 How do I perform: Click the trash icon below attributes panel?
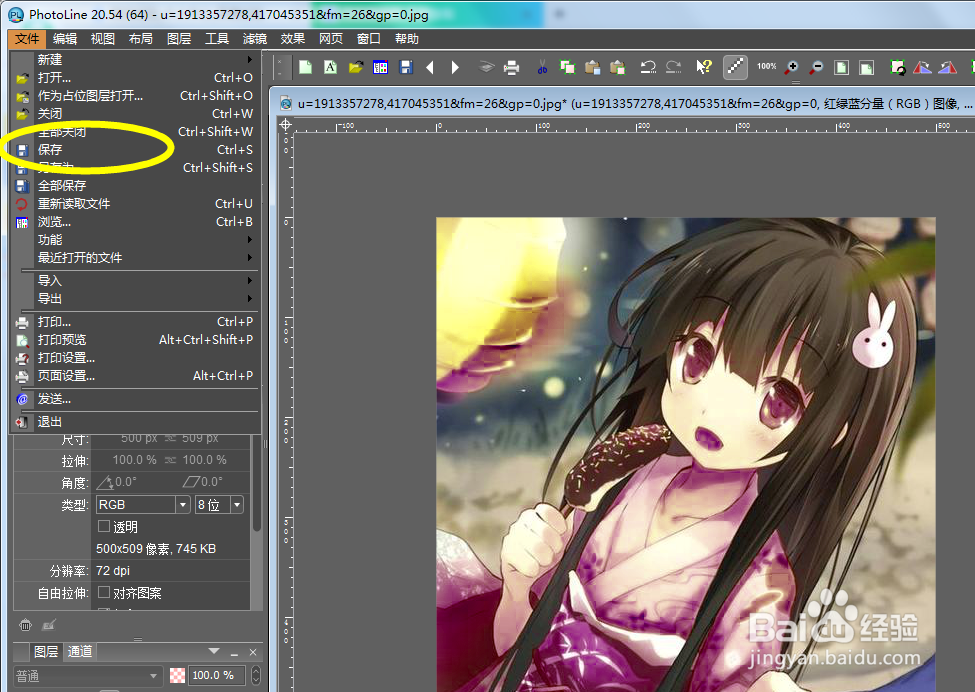25,625
